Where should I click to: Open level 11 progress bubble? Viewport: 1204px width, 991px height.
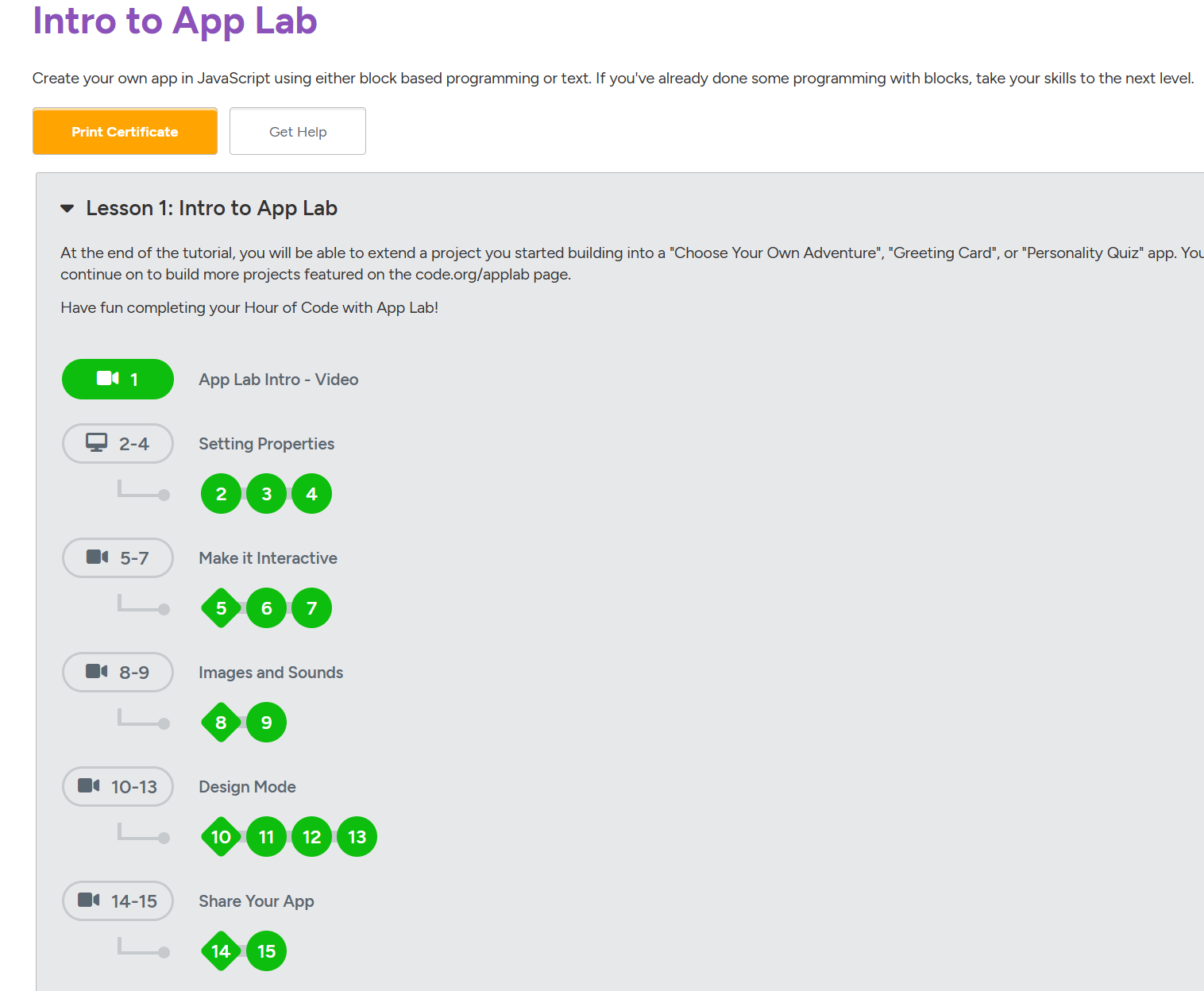pos(267,837)
